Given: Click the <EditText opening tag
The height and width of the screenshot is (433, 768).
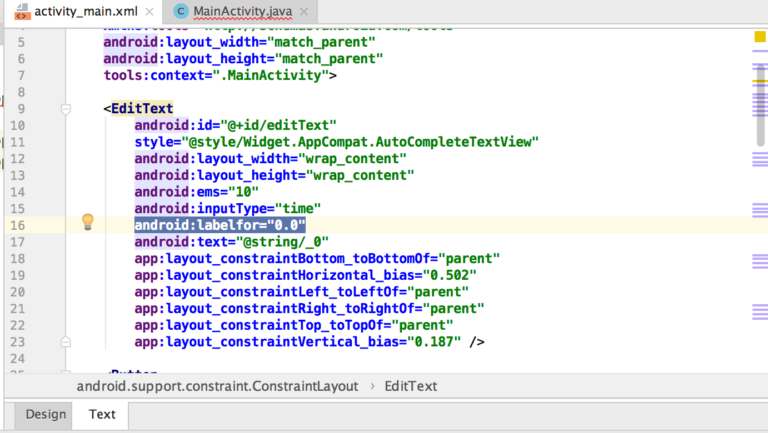Looking at the screenshot, I should click(138, 109).
